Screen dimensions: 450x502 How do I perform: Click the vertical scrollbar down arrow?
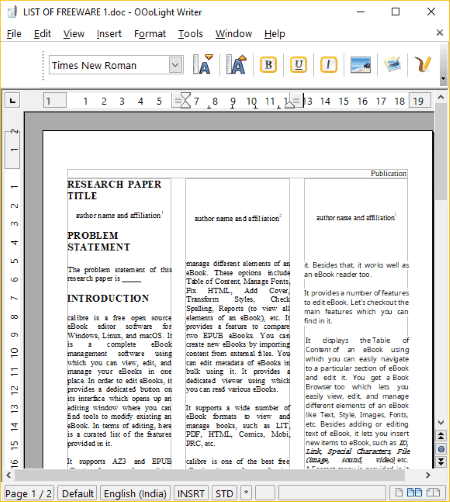tap(441, 422)
